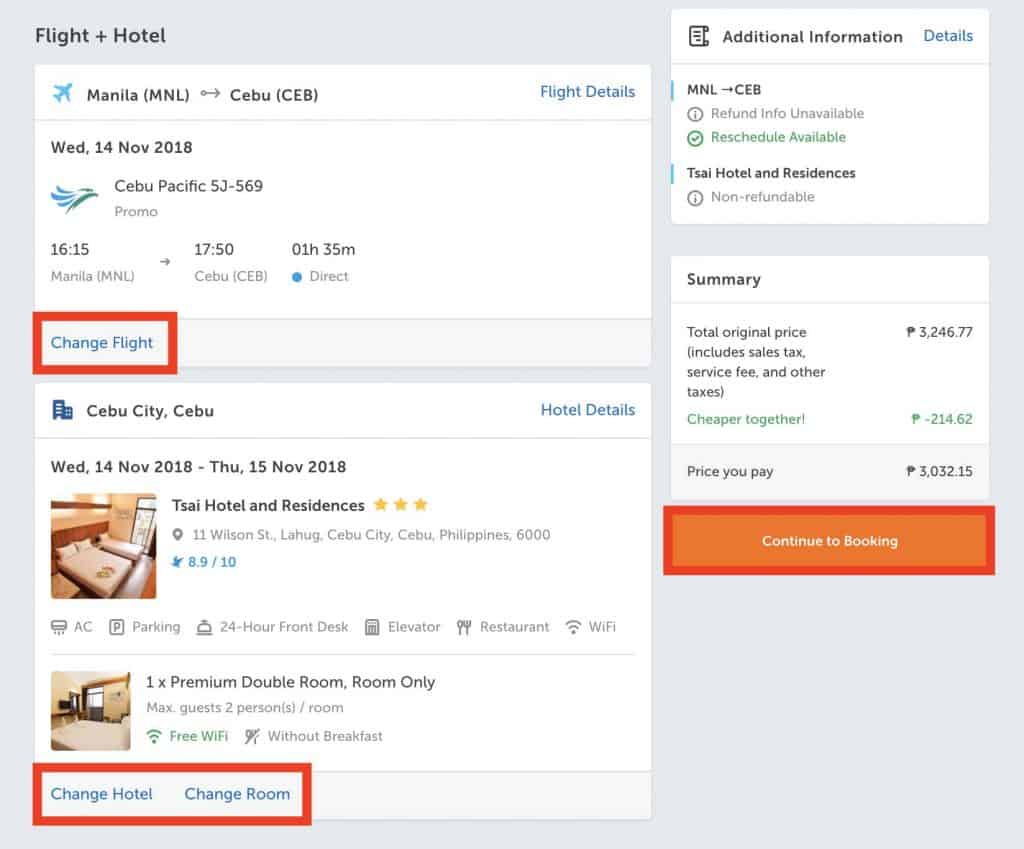This screenshot has width=1024, height=849.
Task: Open Premium Double Room photo thumbnail
Action: click(x=91, y=711)
